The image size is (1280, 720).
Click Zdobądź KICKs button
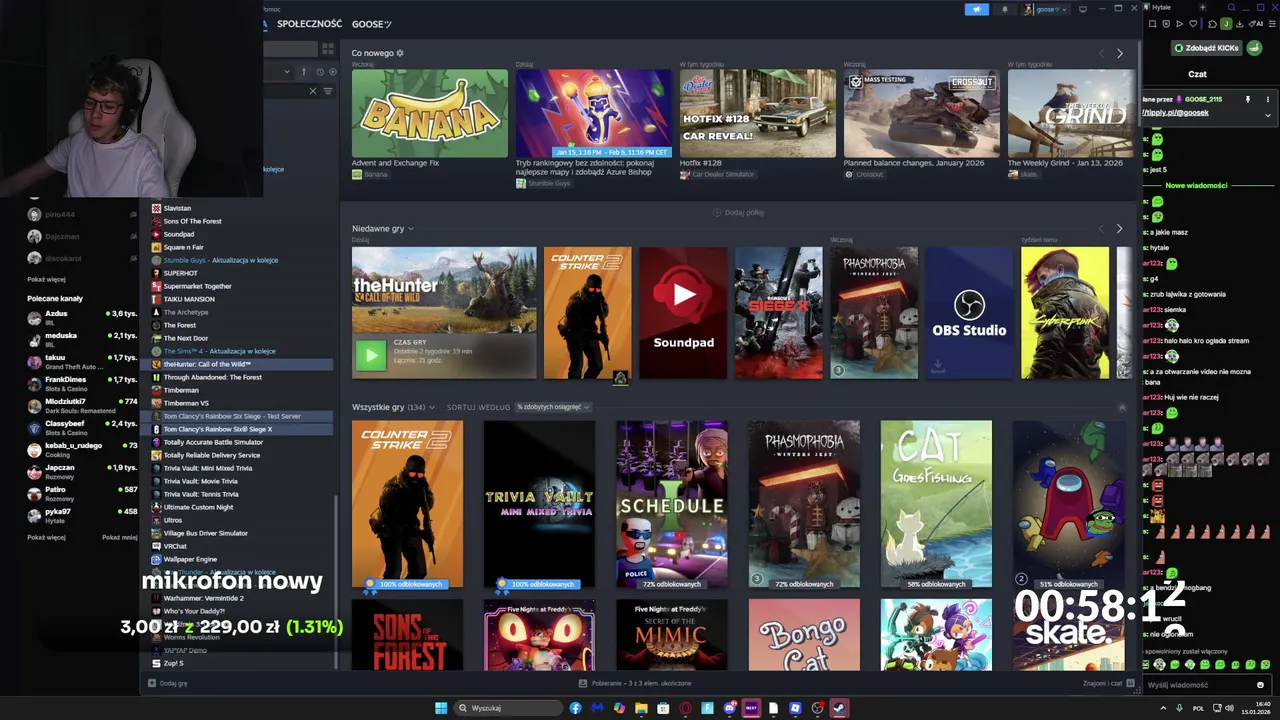(1207, 48)
